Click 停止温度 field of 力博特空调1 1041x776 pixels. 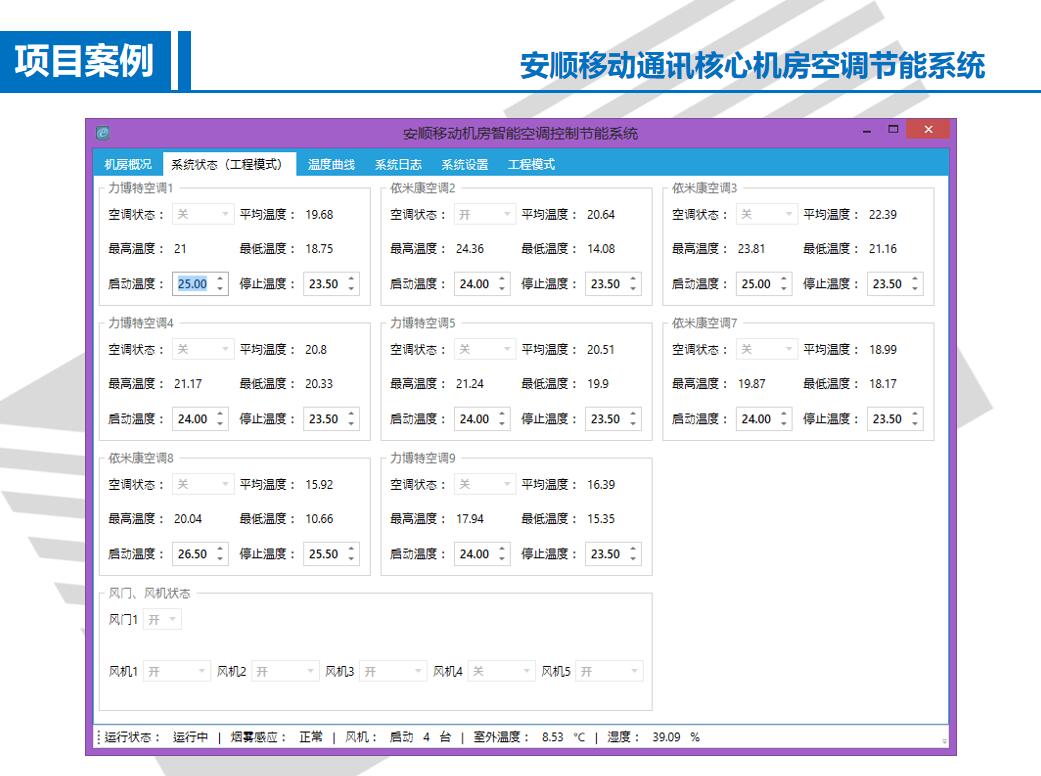(x=331, y=284)
